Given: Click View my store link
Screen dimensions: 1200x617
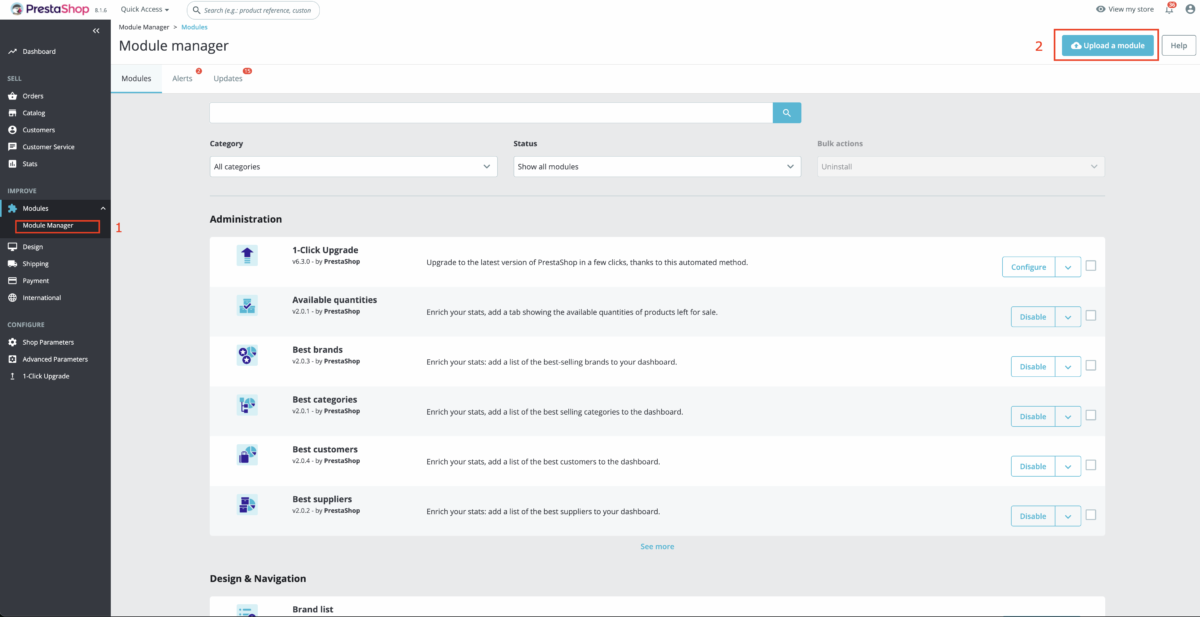Looking at the screenshot, I should click(x=1125, y=9).
